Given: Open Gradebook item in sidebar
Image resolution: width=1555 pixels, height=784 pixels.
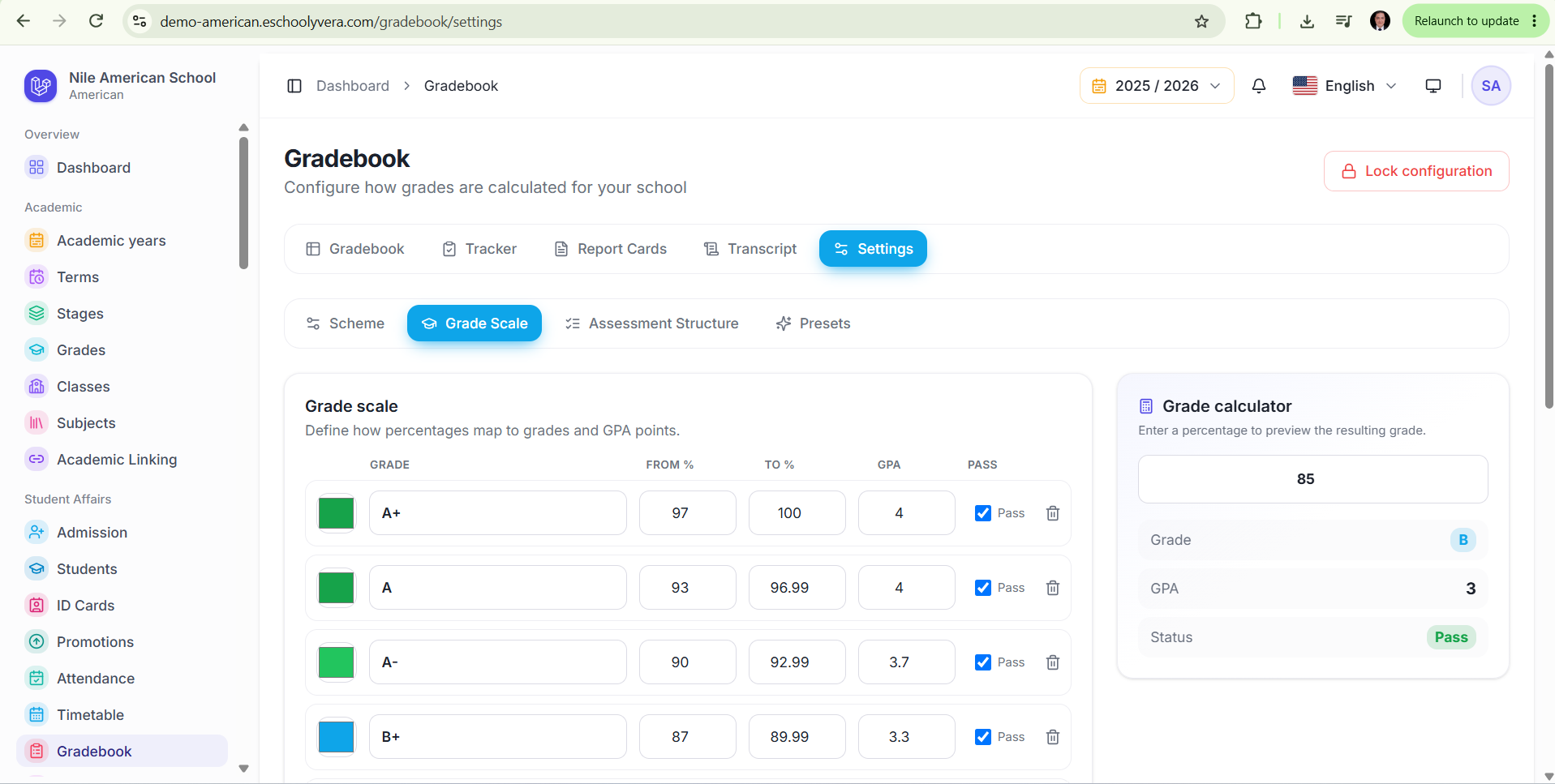Looking at the screenshot, I should point(122,752).
